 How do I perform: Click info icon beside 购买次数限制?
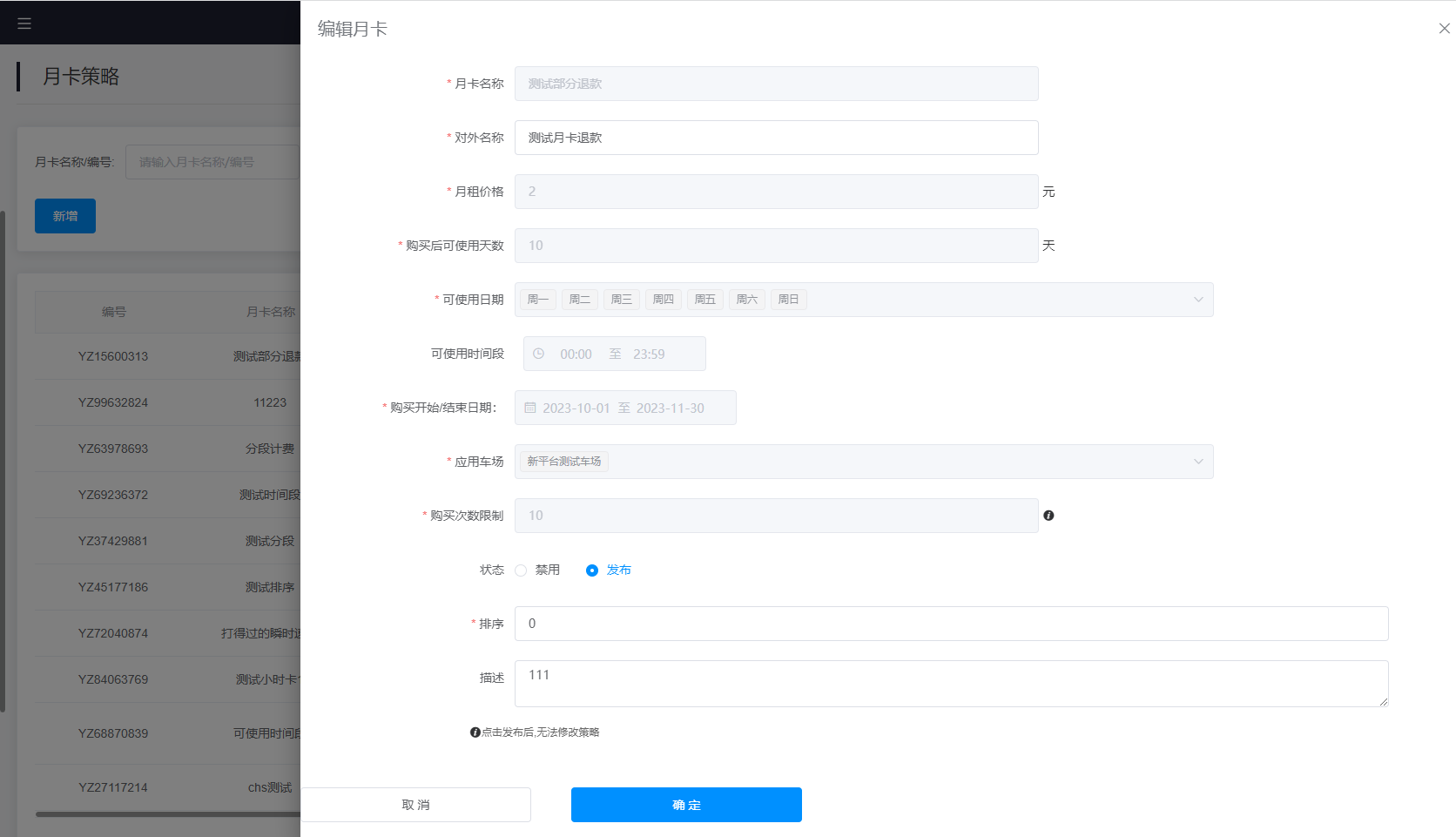point(1048,516)
